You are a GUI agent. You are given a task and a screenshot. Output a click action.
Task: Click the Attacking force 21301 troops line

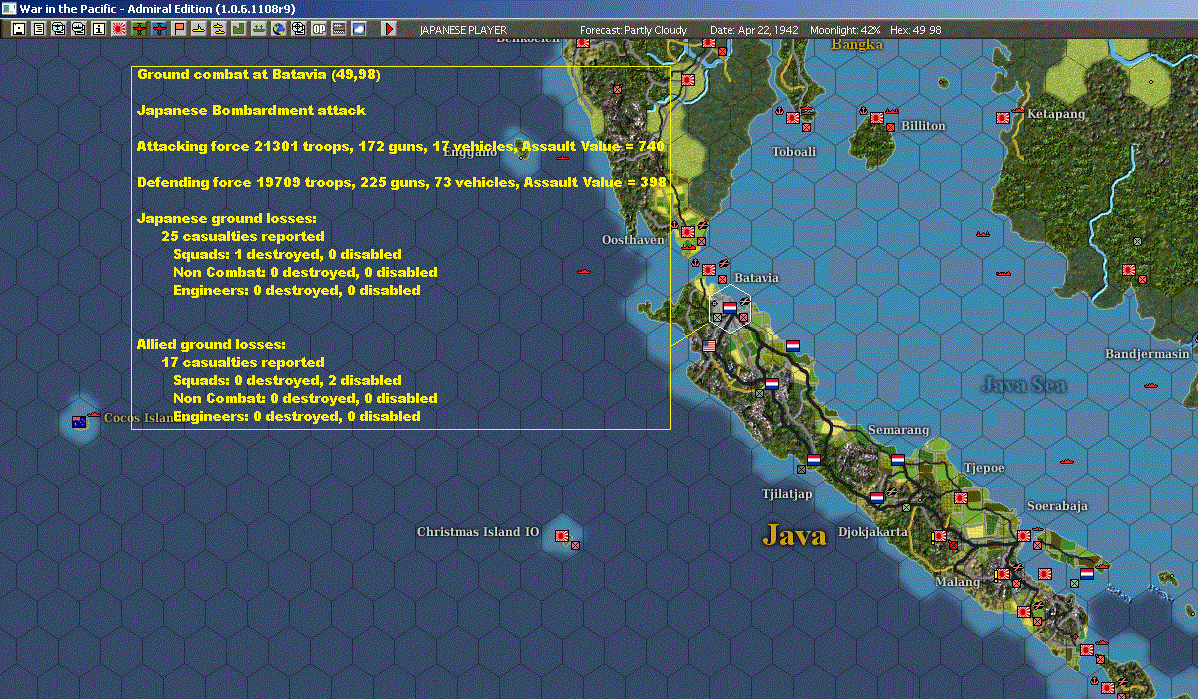(x=401, y=146)
